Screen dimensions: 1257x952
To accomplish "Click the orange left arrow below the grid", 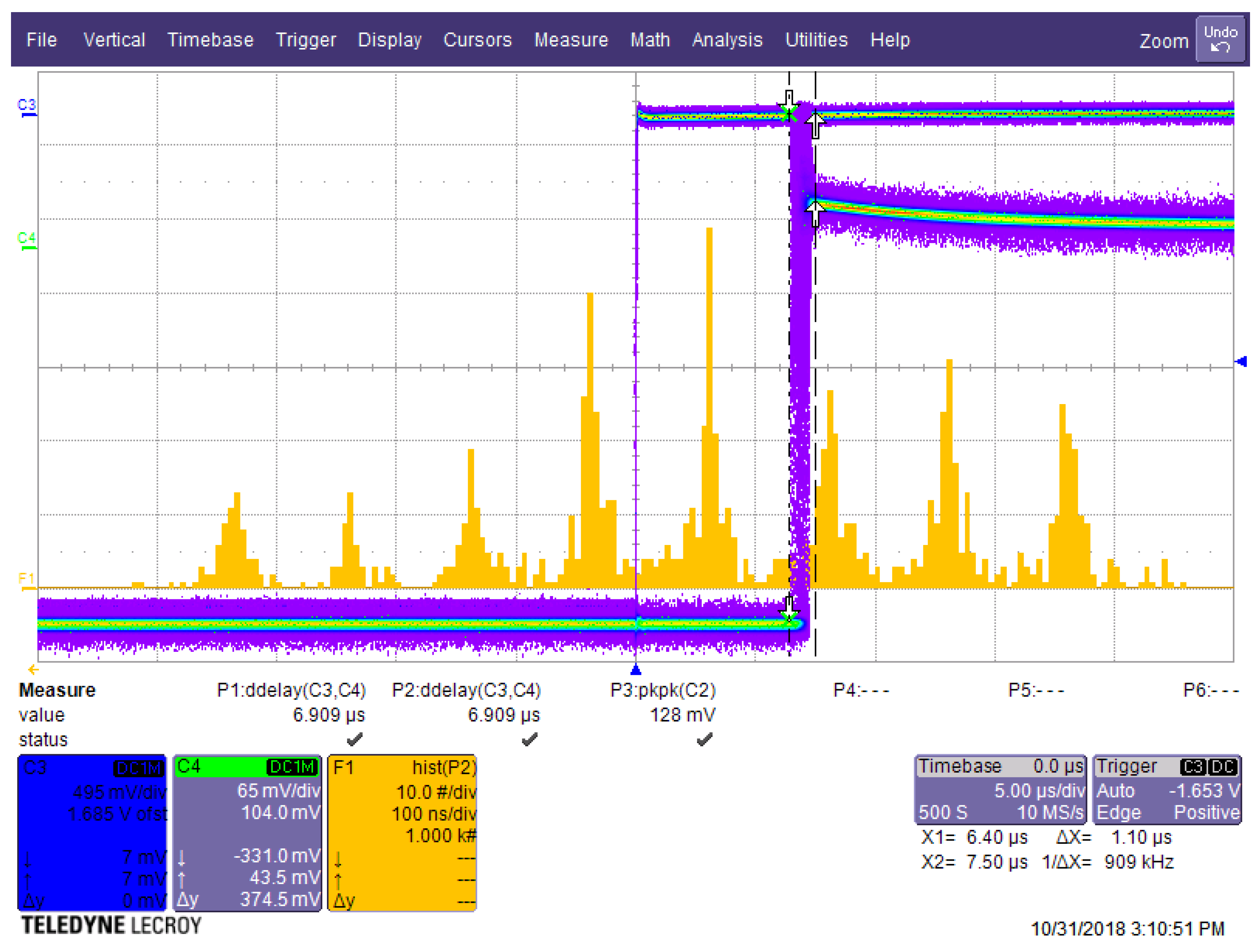I will click(33, 669).
